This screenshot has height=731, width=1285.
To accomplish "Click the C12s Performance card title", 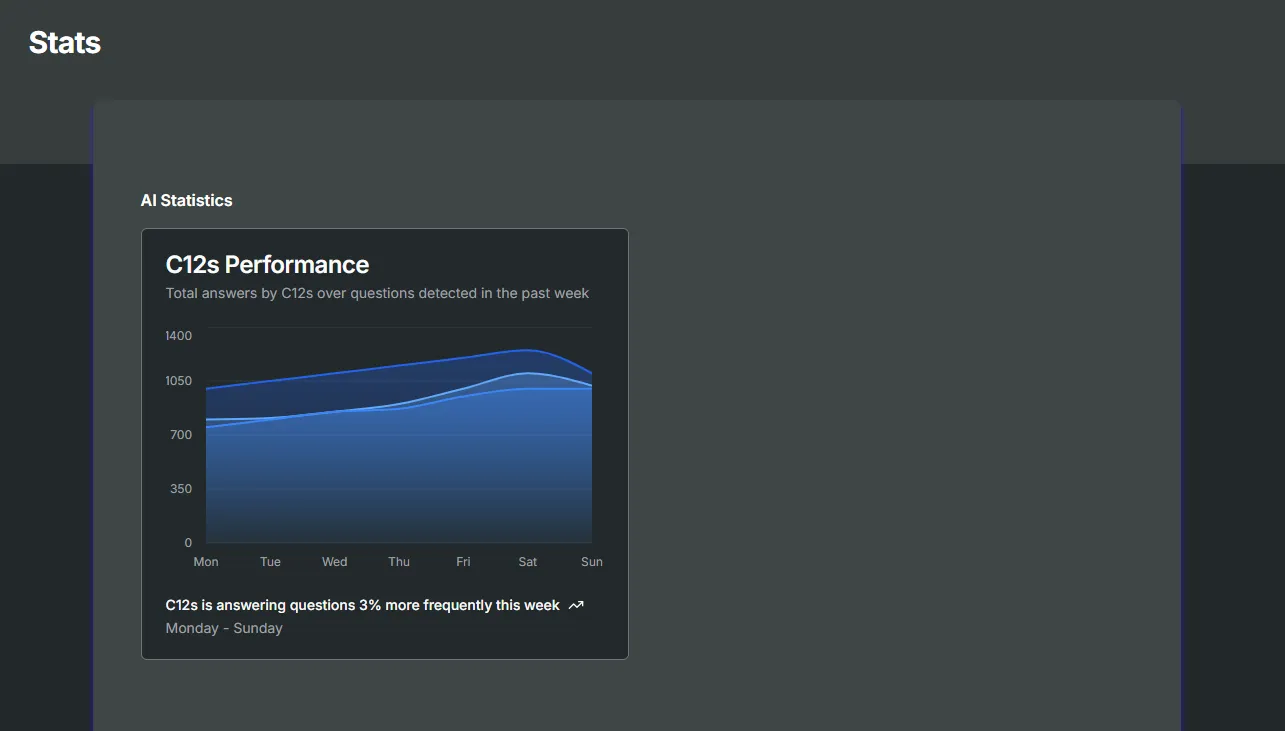I will click(x=267, y=264).
